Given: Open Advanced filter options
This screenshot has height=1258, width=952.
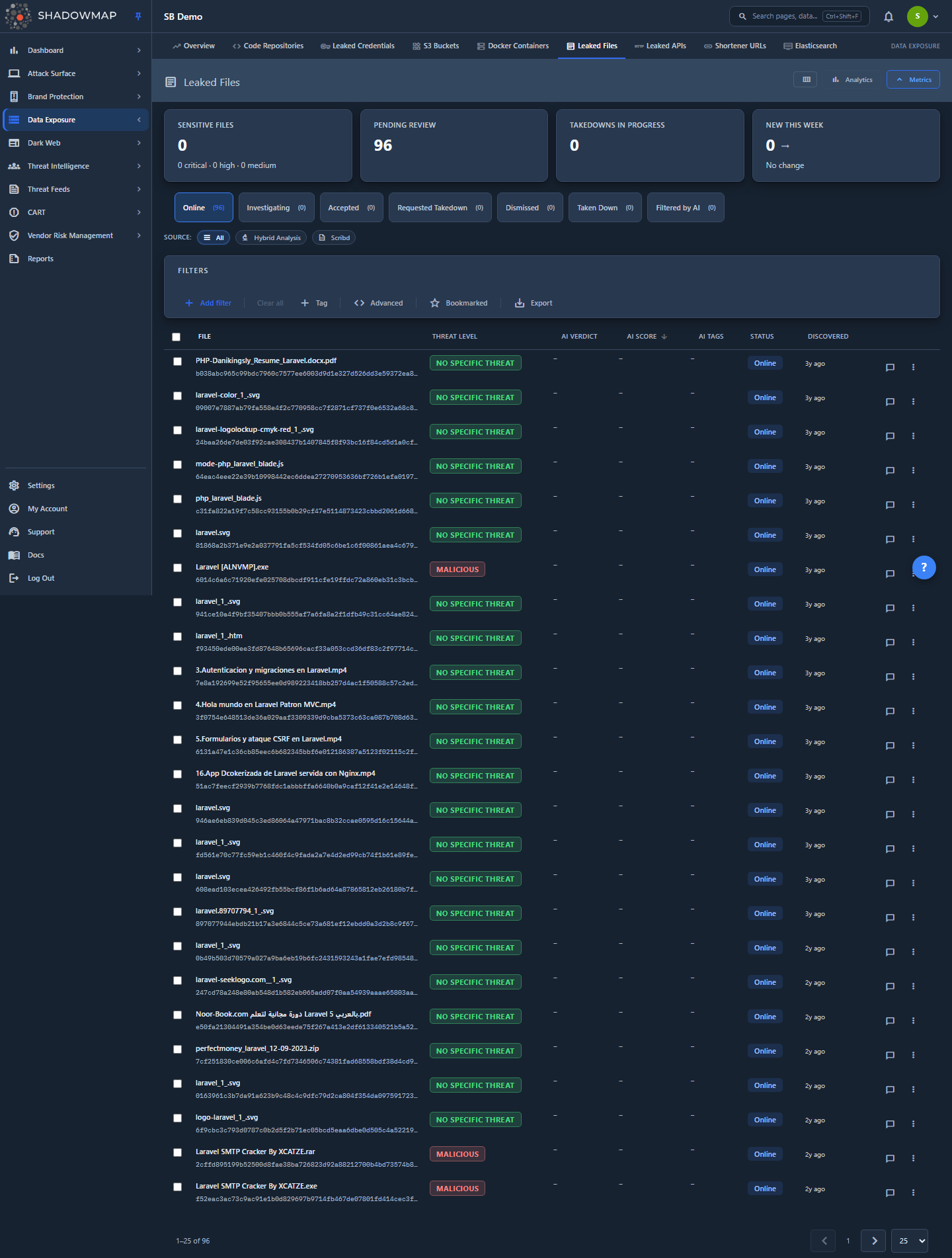Looking at the screenshot, I should pyautogui.click(x=379, y=303).
